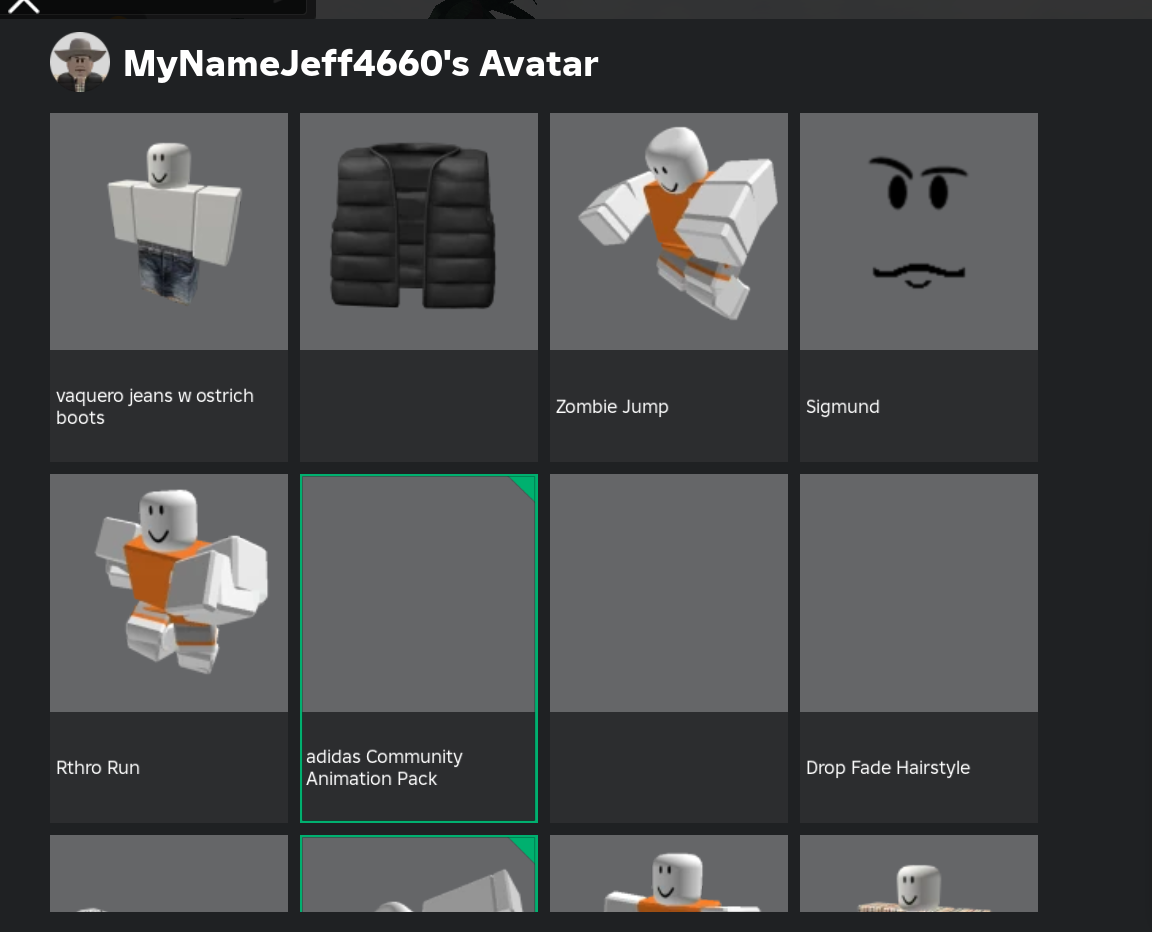Viewport: 1152px width, 932px height.
Task: Click the adidas Community Animation Pack name
Action: pyautogui.click(x=384, y=768)
